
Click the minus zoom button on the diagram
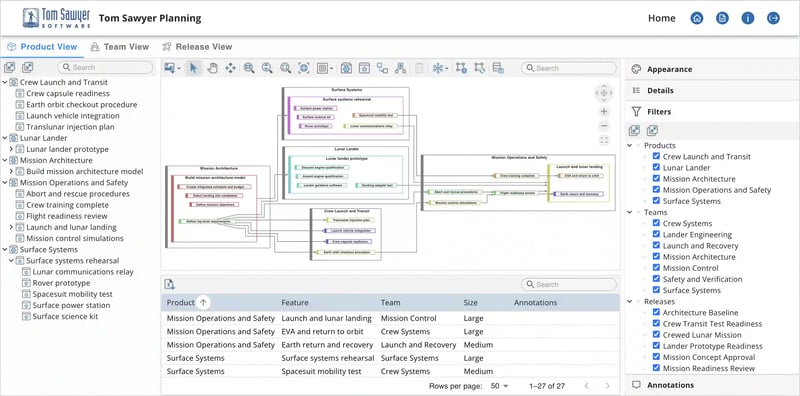pos(604,126)
